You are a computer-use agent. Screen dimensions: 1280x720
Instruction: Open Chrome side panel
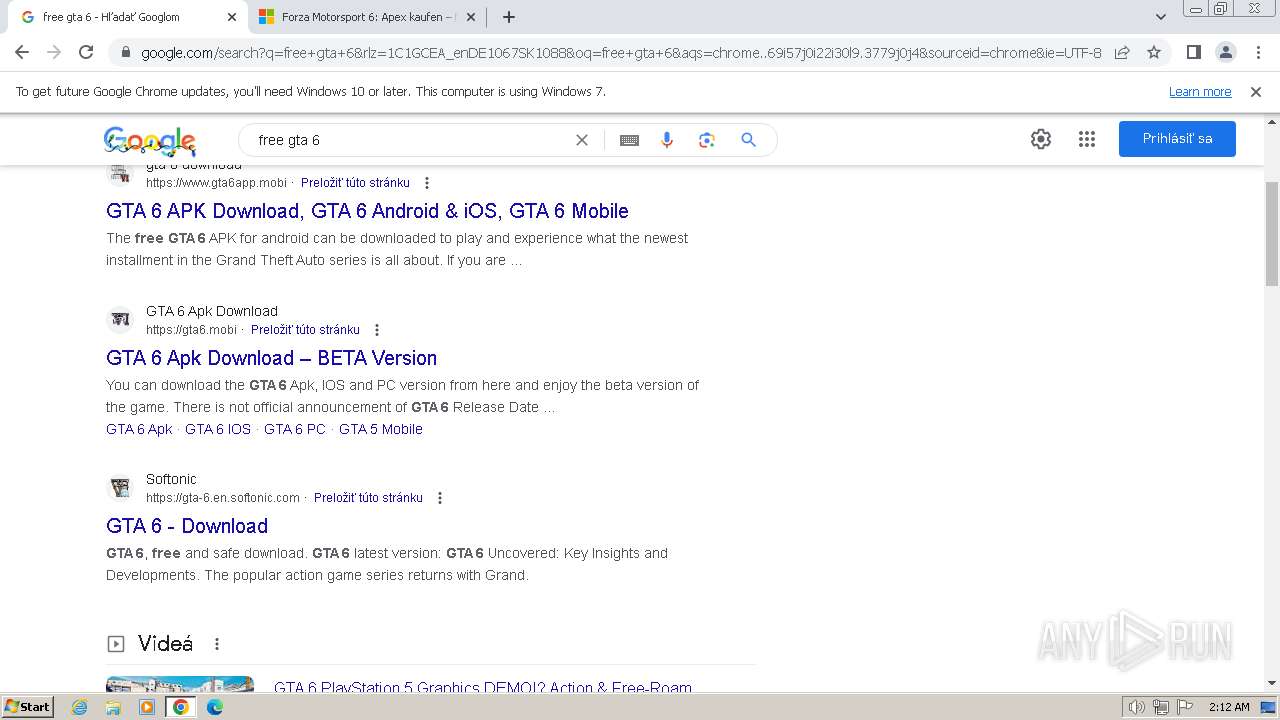[1194, 52]
